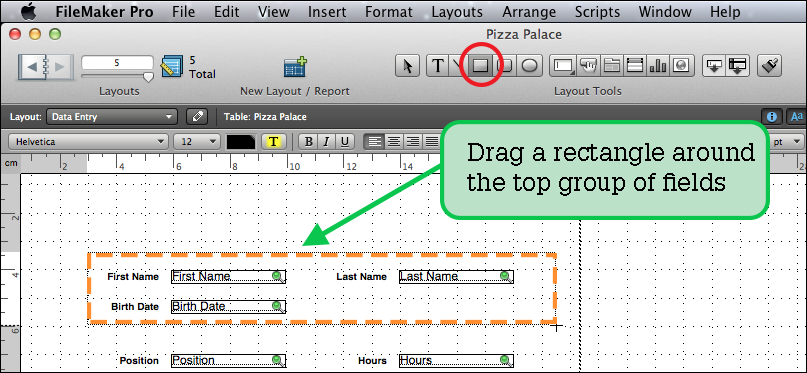Open the Edit menu
The height and width of the screenshot is (373, 807).
click(x=226, y=12)
